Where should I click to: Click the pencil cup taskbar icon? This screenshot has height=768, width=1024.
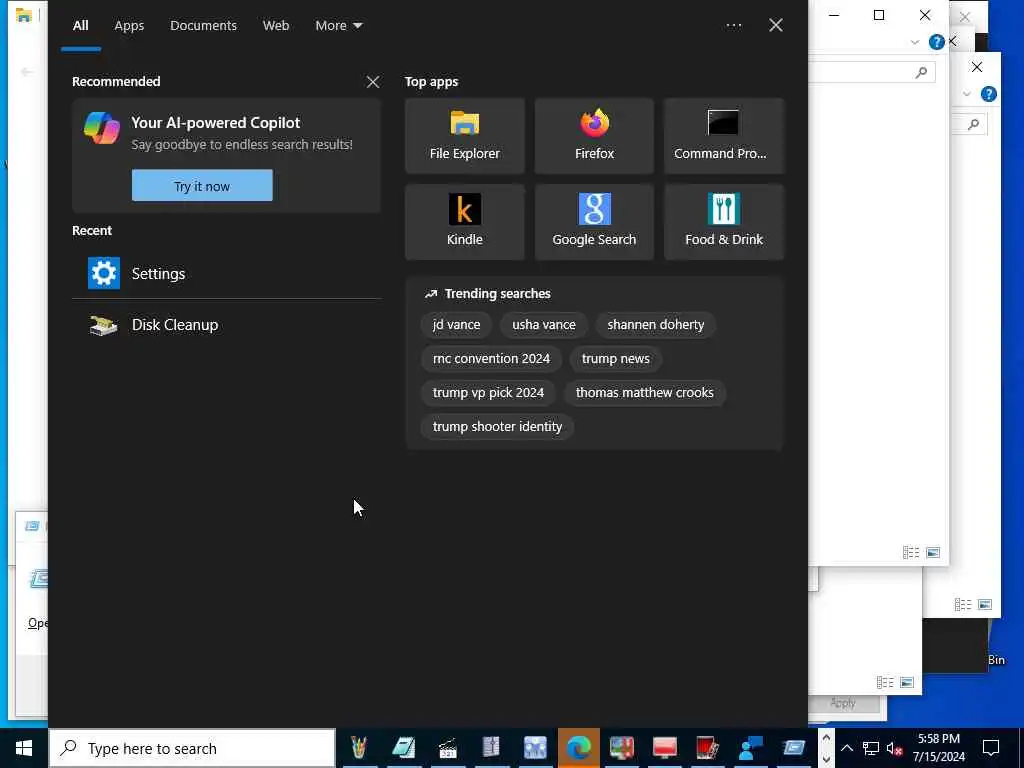[x=359, y=748]
